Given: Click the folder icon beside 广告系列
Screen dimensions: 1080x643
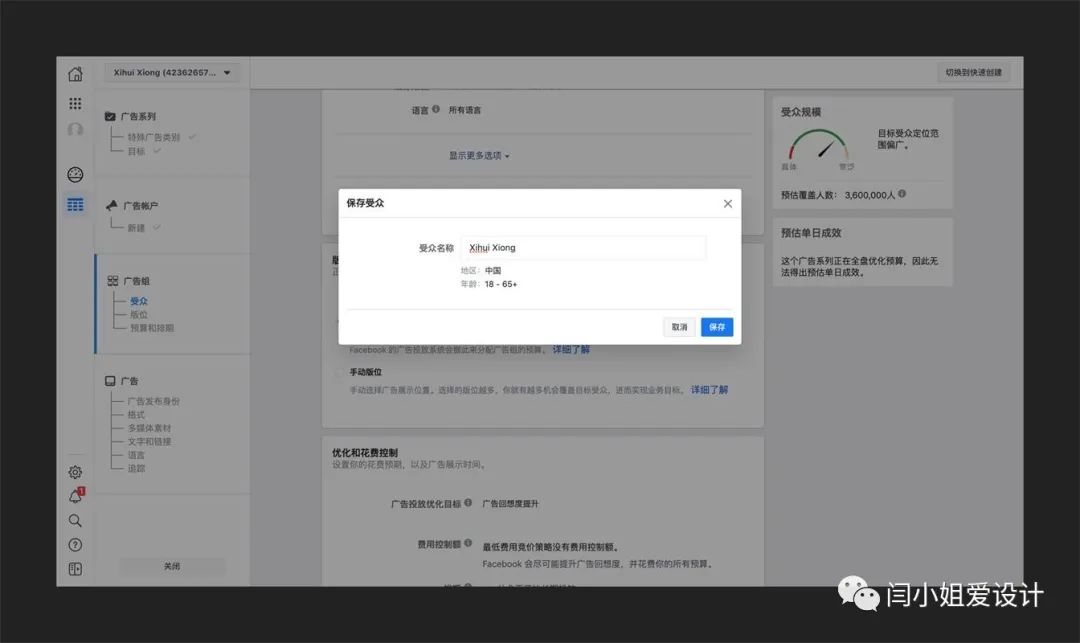Looking at the screenshot, I should click(x=110, y=116).
